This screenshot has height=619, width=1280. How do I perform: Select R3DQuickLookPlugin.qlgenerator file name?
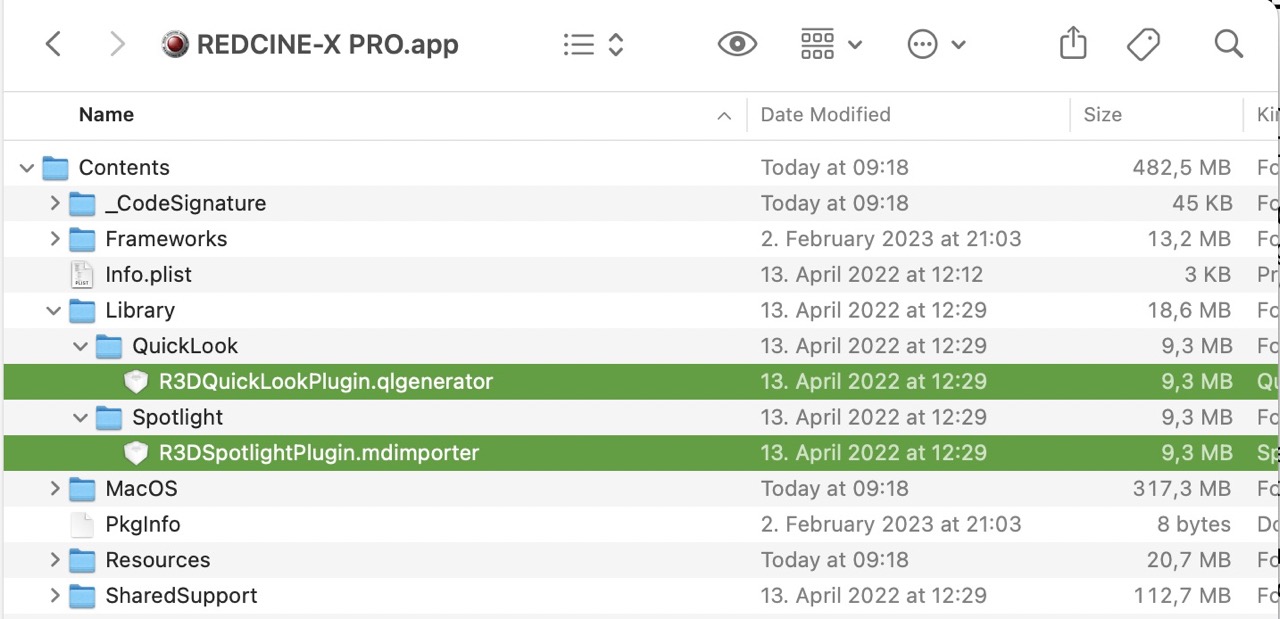pos(326,382)
